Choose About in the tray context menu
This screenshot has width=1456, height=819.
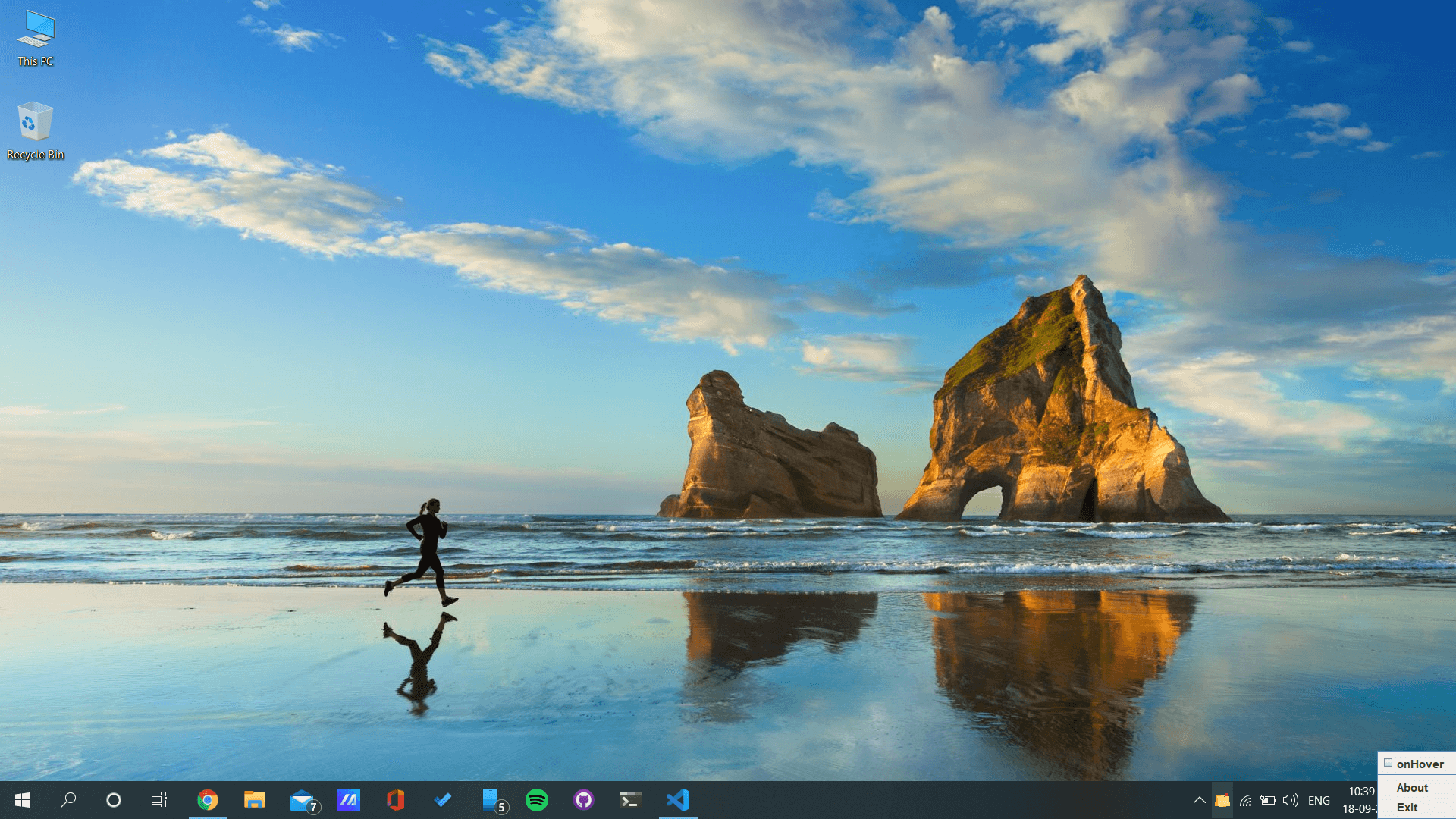click(1413, 788)
